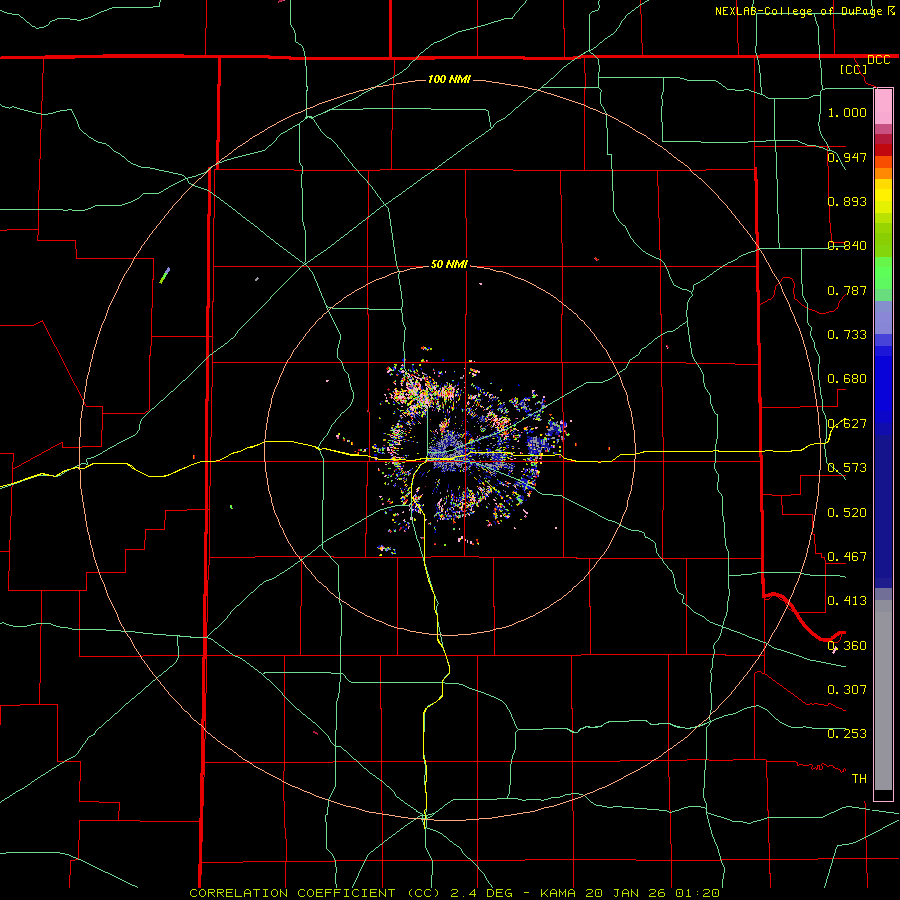Click the NEXLAB-College of DuPage label

tap(799, 11)
